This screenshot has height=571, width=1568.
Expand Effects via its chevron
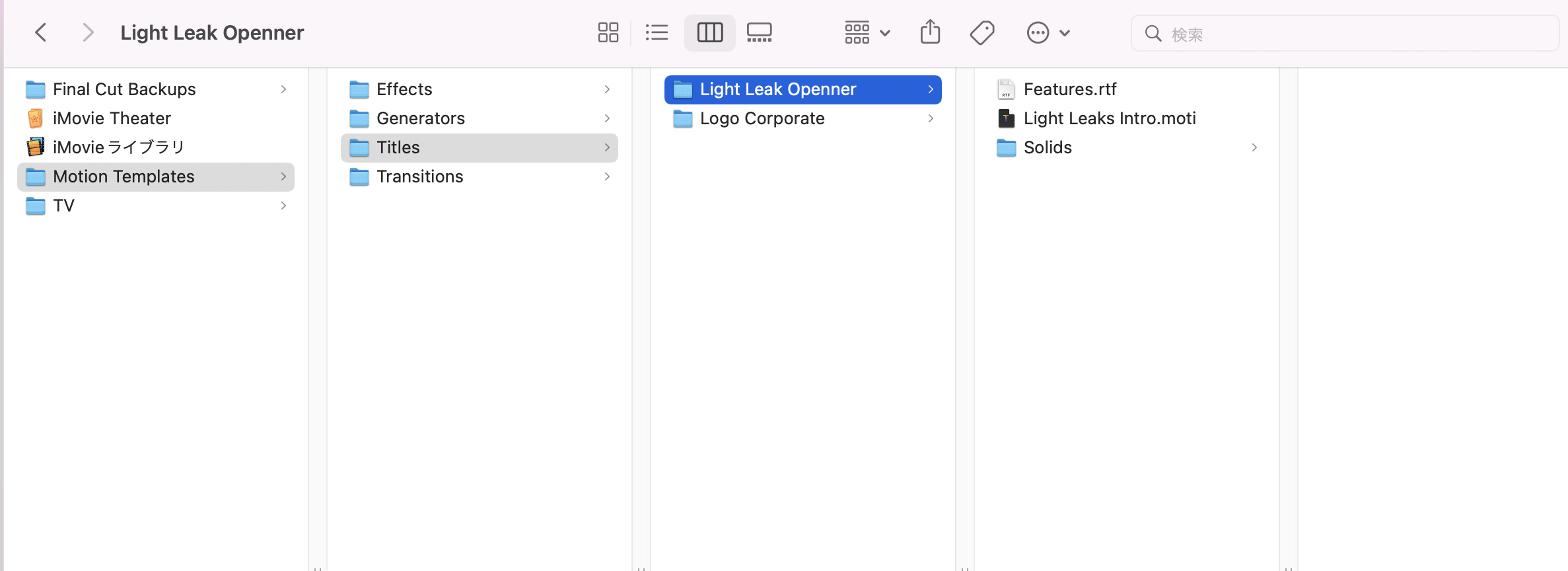(607, 89)
